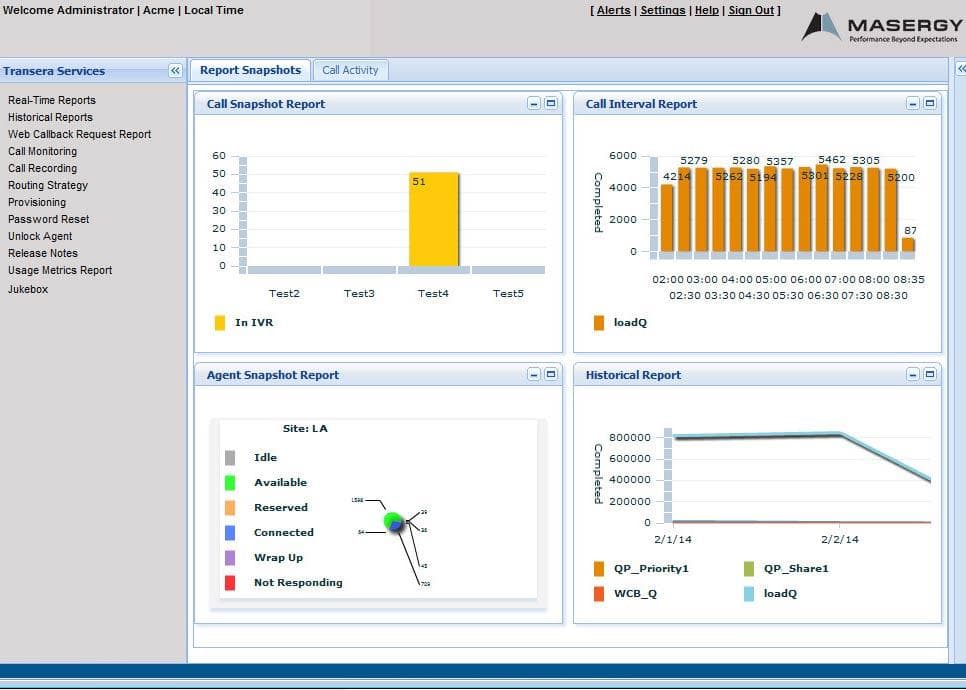966x690 pixels.
Task: Switch to the Call Activity tab
Action: (349, 69)
